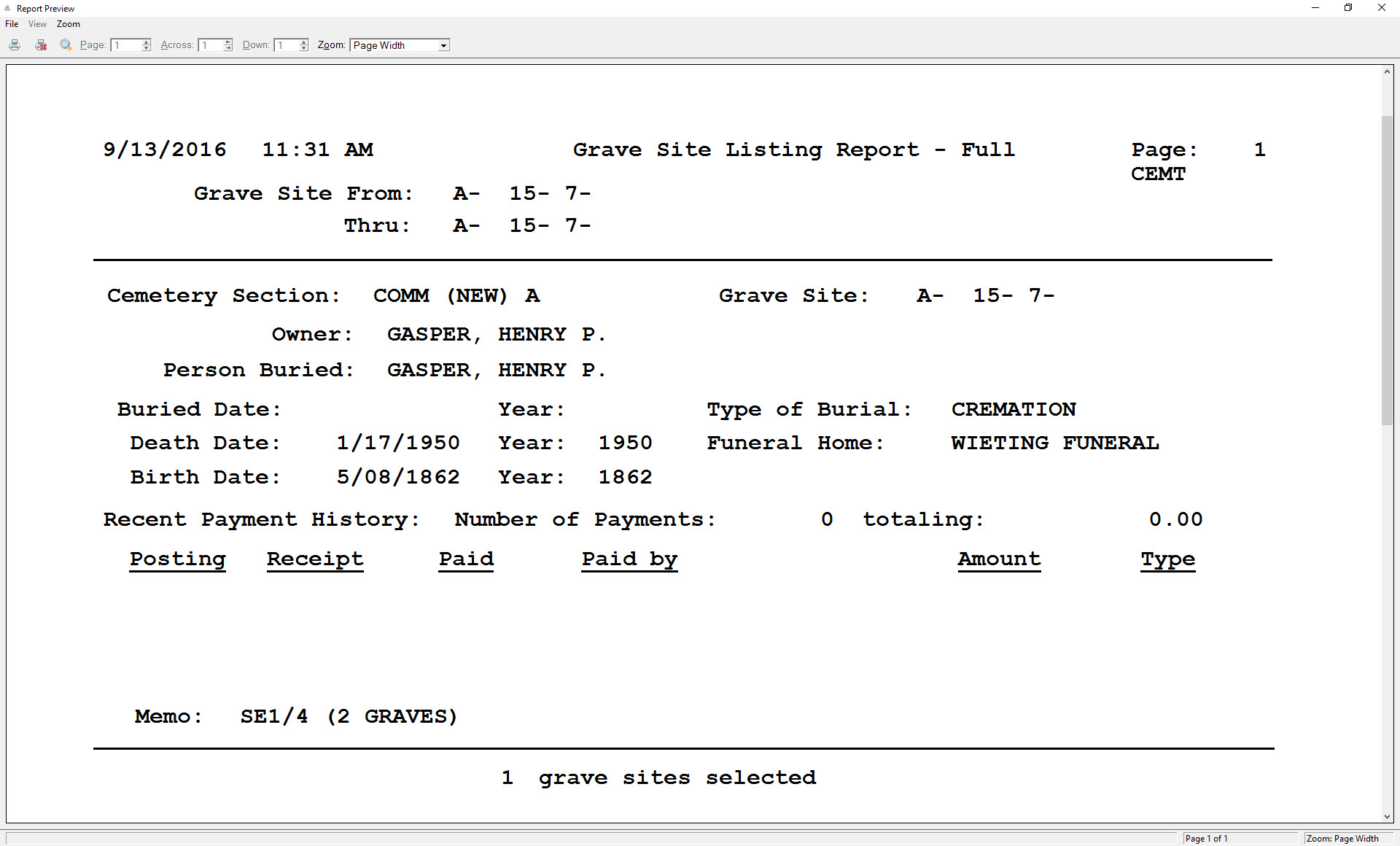Open the View menu
1400x846 pixels.
coord(37,24)
